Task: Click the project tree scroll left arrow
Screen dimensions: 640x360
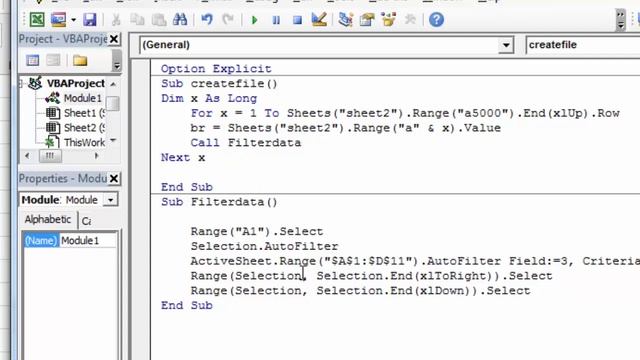Action: pyautogui.click(x=27, y=156)
